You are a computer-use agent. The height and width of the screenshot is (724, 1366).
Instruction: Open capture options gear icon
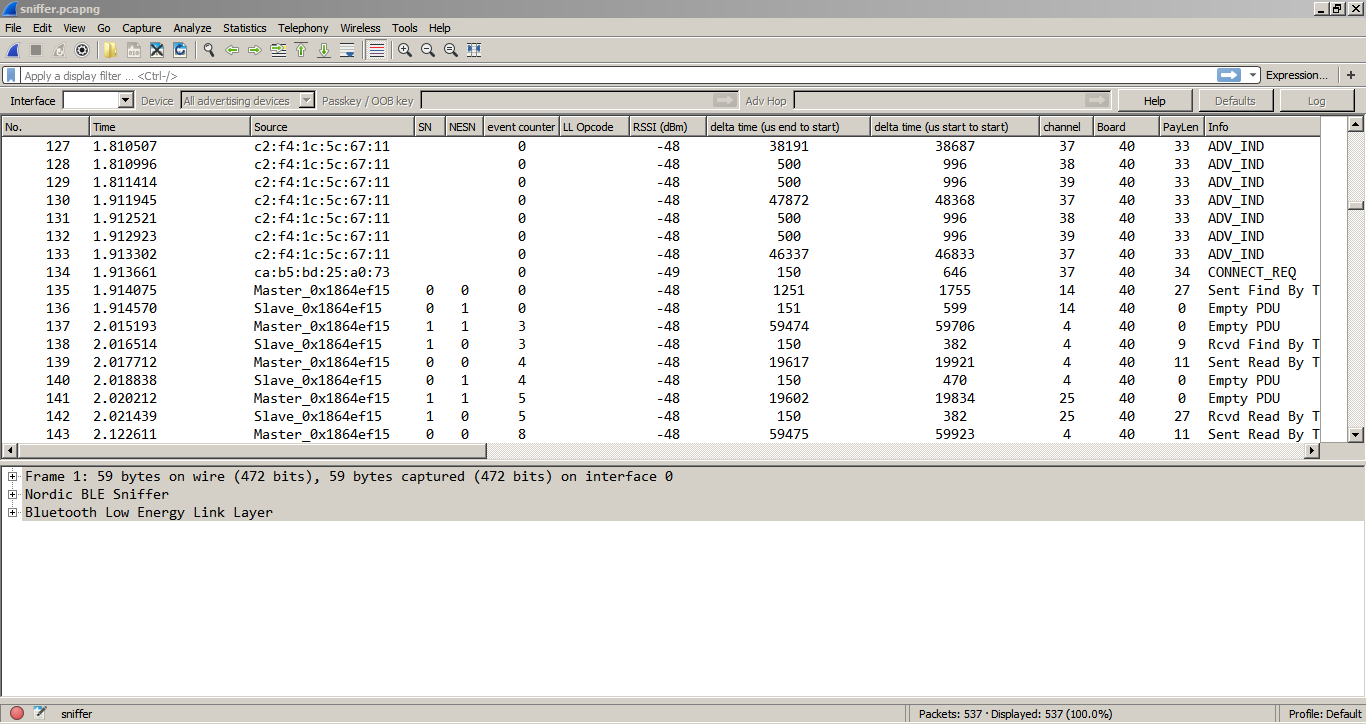(82, 50)
